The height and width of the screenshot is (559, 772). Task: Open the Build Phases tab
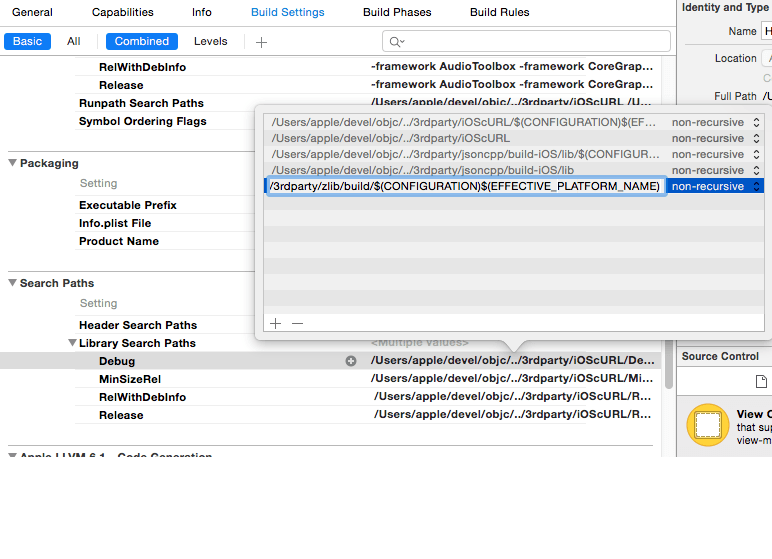(397, 12)
